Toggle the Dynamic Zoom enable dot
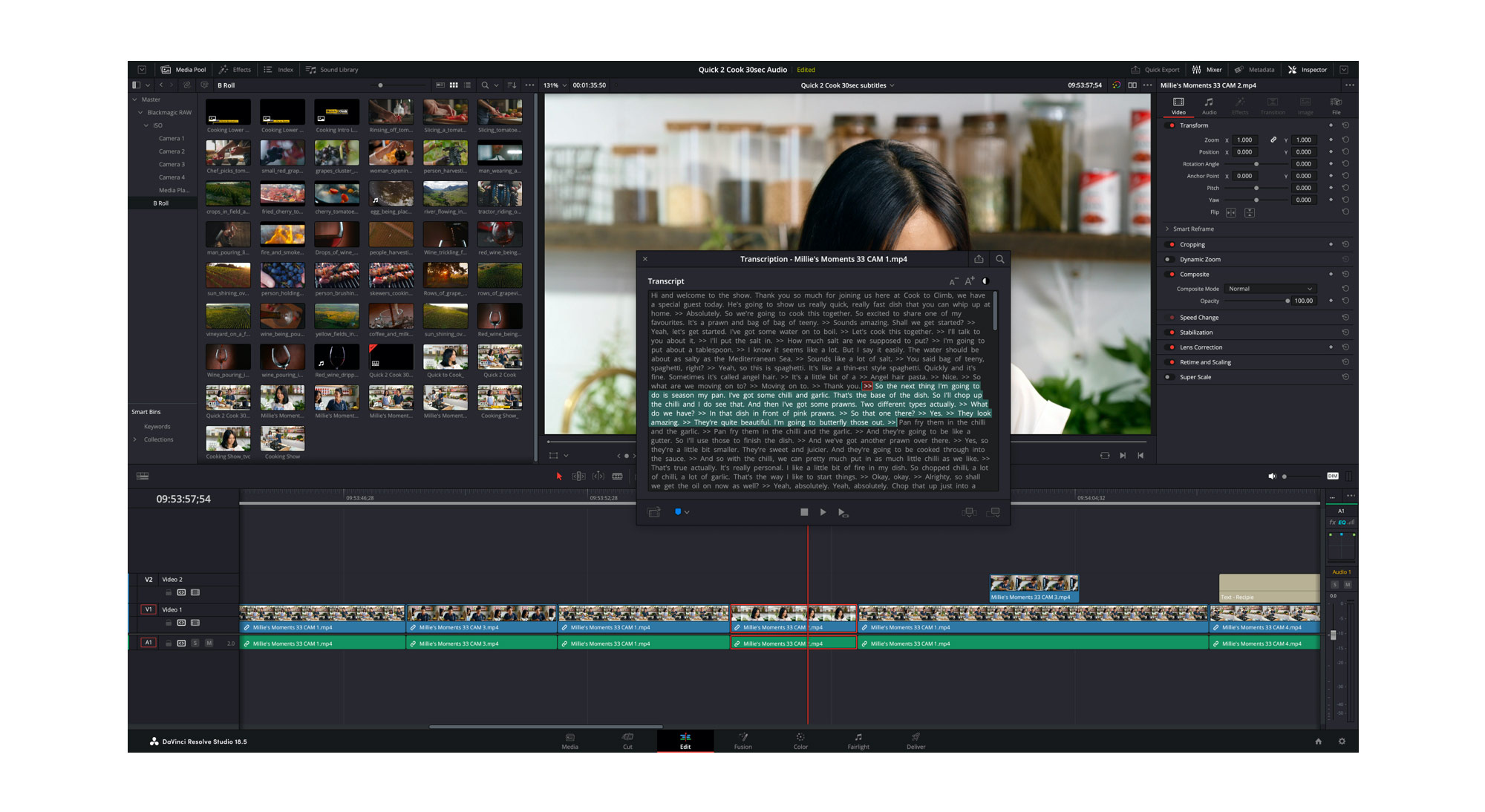 click(x=1168, y=260)
